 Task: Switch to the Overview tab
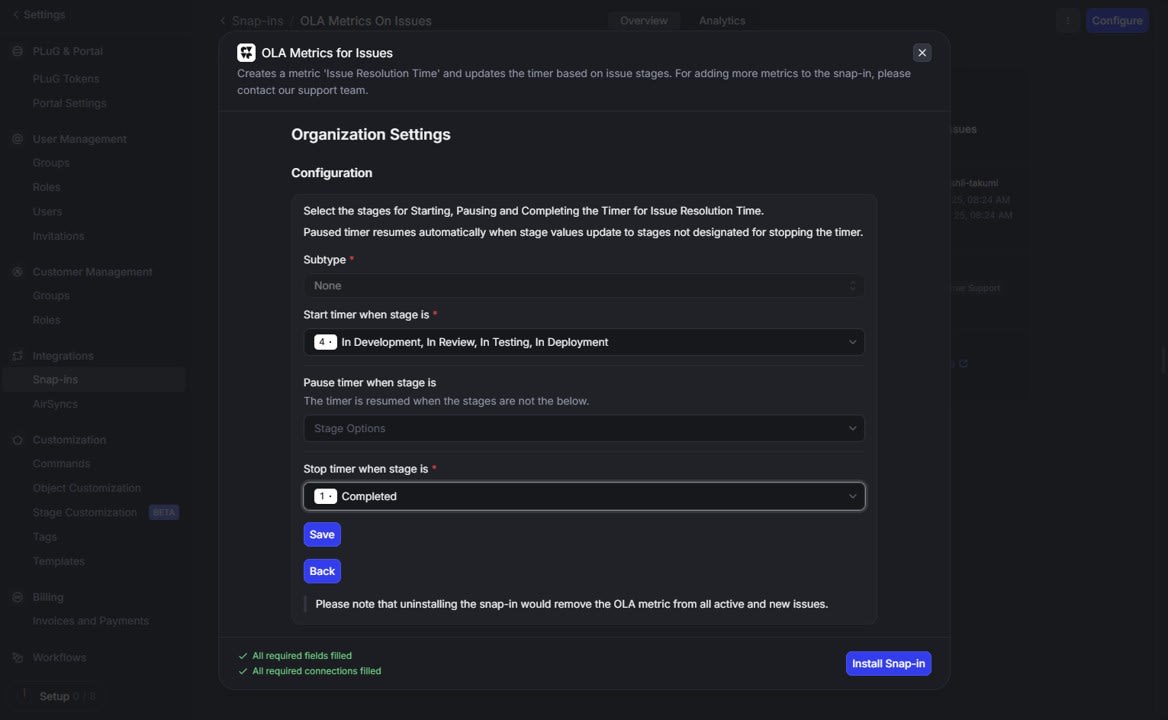(643, 21)
